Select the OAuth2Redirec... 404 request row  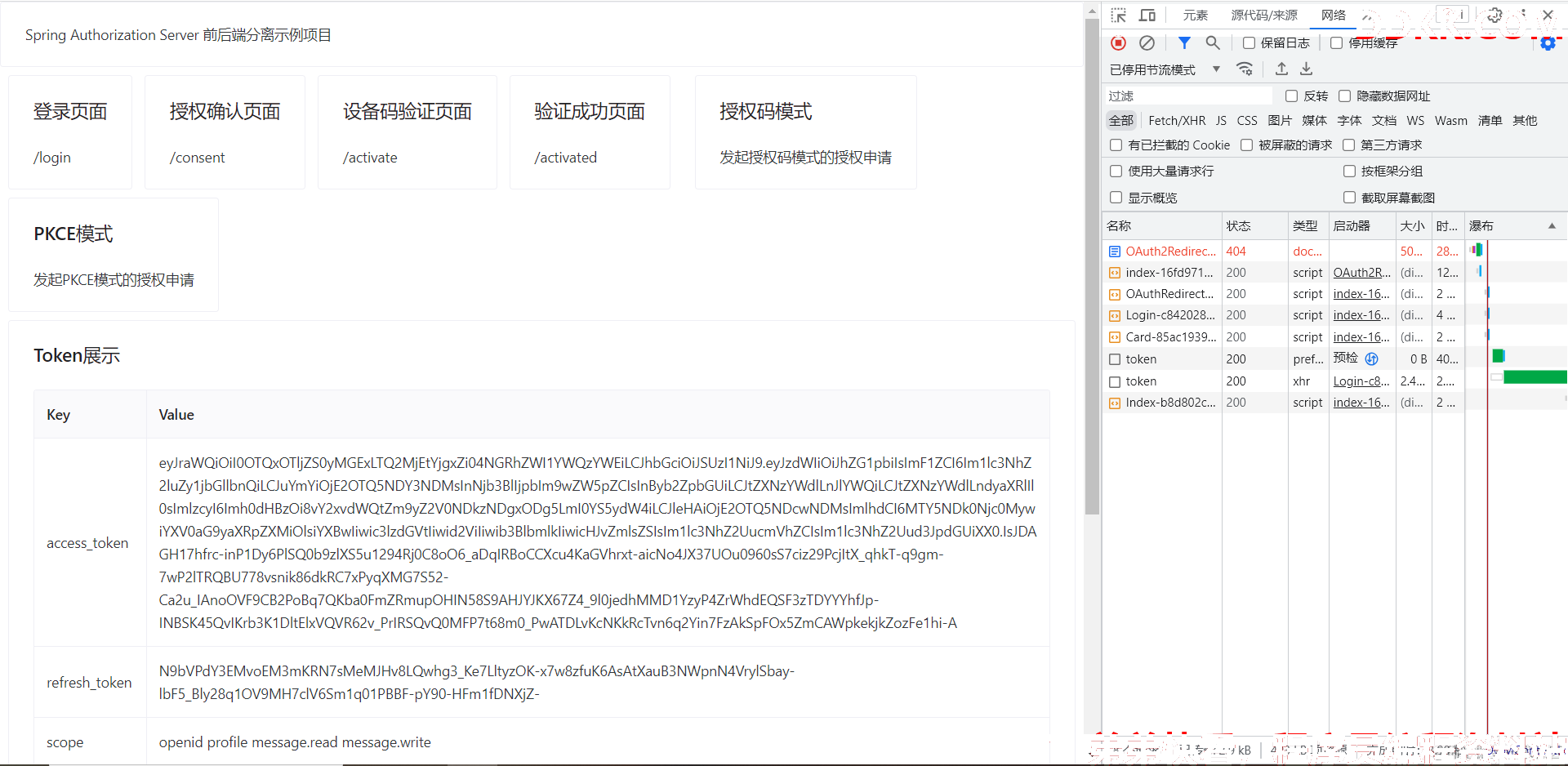click(1334, 252)
